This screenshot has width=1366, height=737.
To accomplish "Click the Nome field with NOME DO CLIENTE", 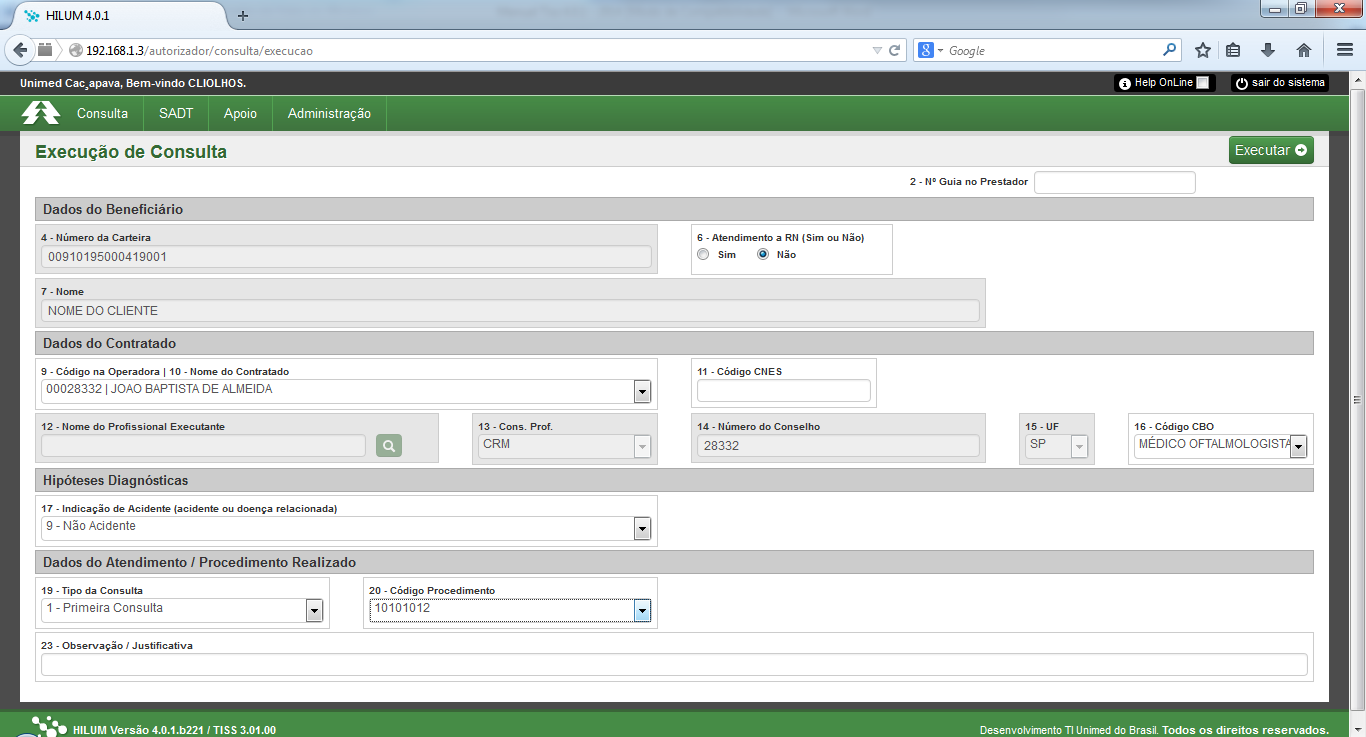I will point(510,311).
